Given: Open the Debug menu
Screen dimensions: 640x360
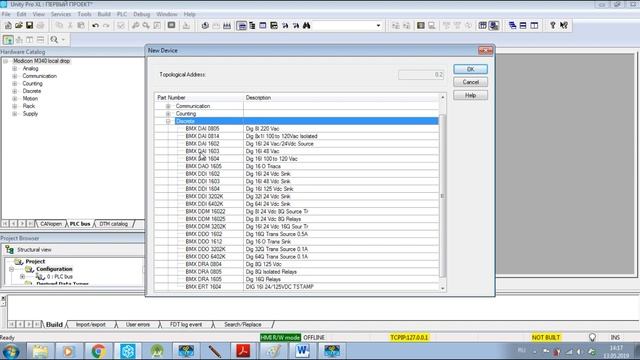Looking at the screenshot, I should (x=142, y=14).
